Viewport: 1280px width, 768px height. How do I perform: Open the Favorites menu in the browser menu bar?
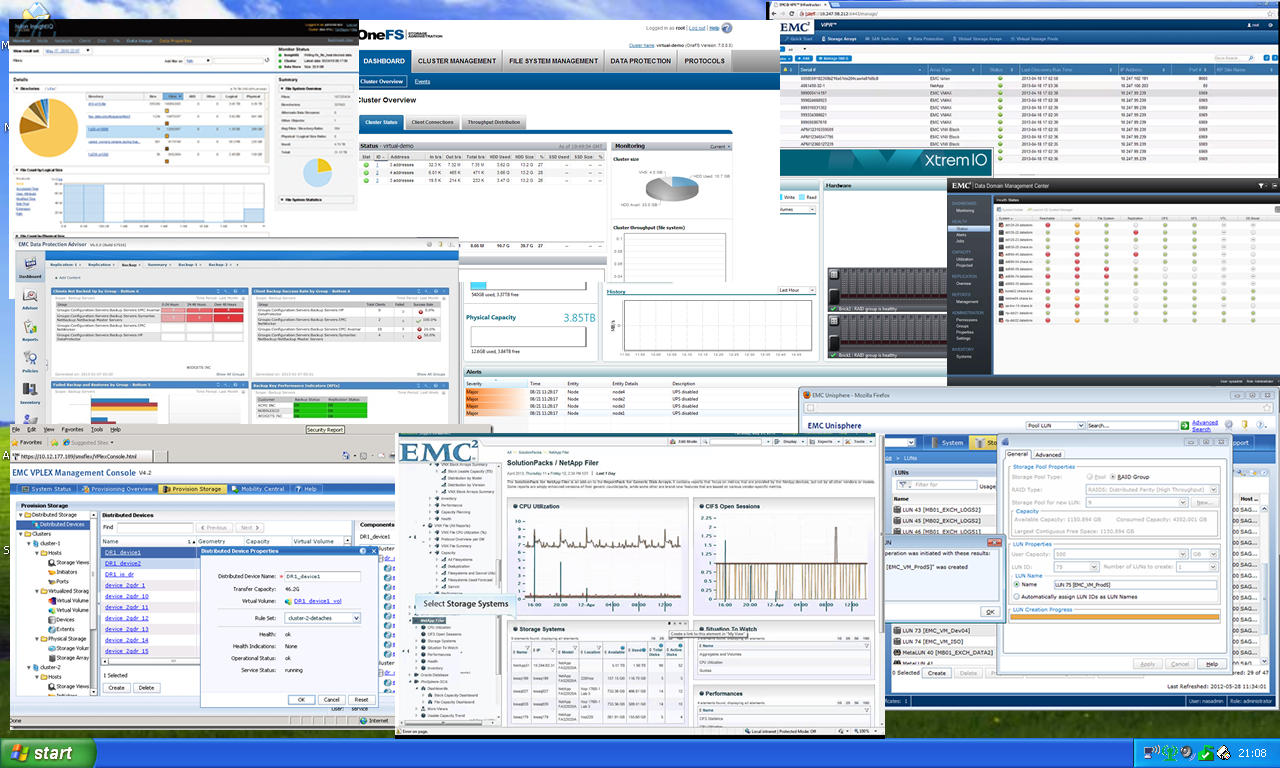tap(71, 429)
